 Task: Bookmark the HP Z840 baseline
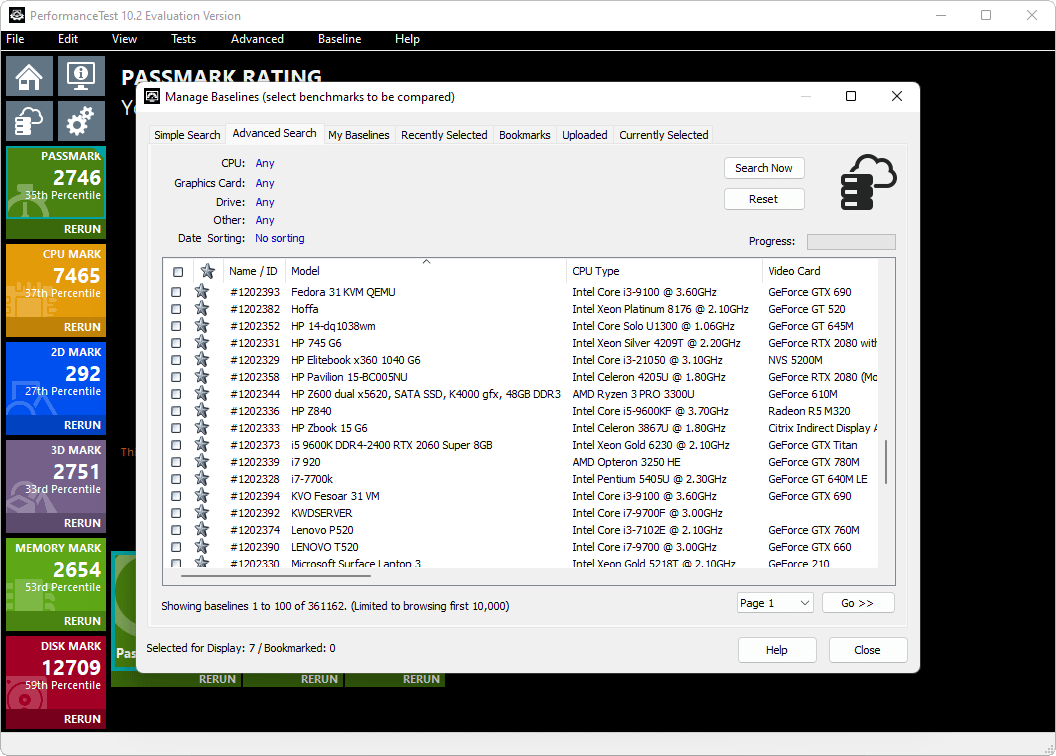pos(201,411)
